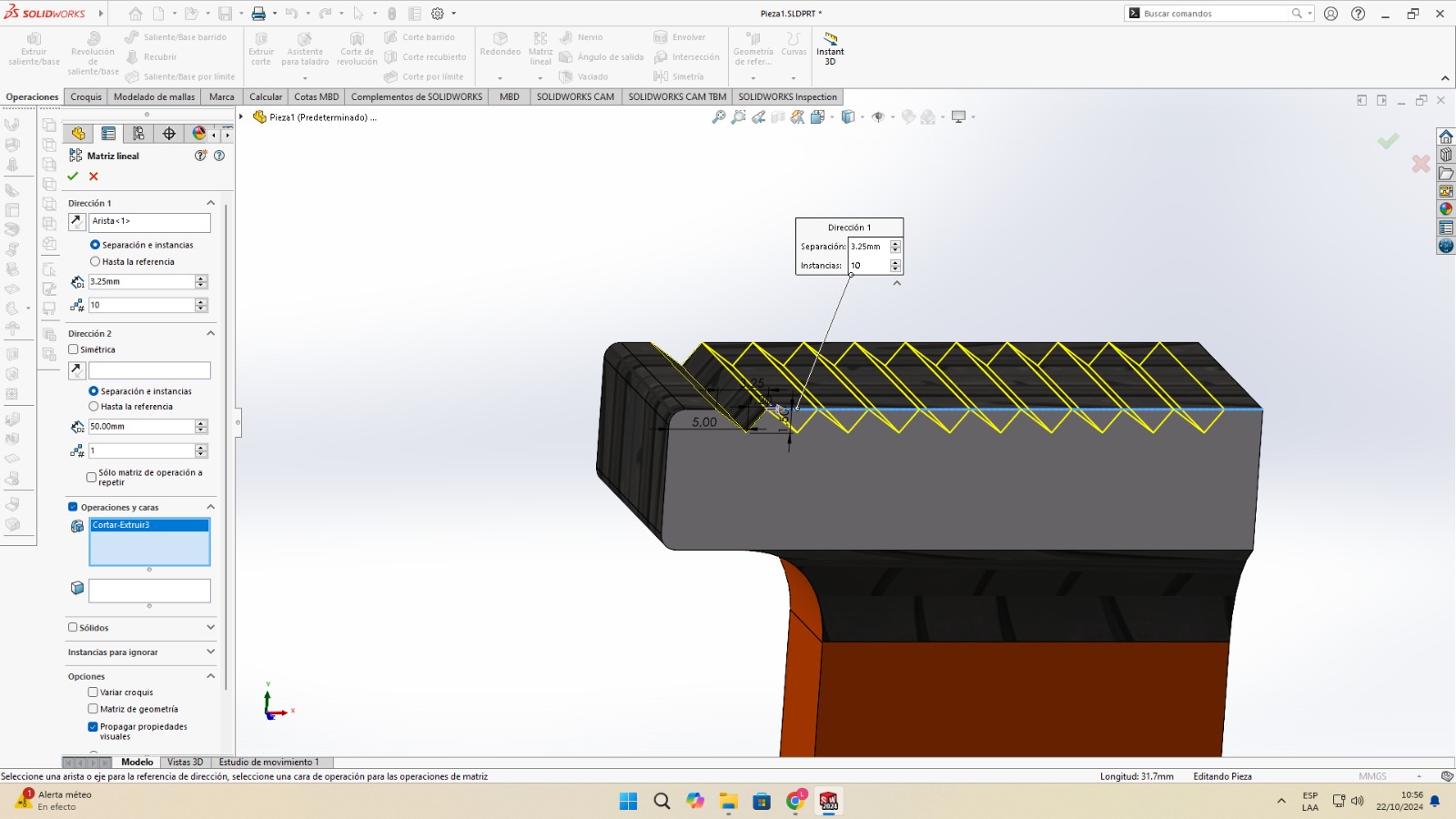Expand the Sólidos section chevron
Viewport: 1456px width, 819px height.
point(210,627)
